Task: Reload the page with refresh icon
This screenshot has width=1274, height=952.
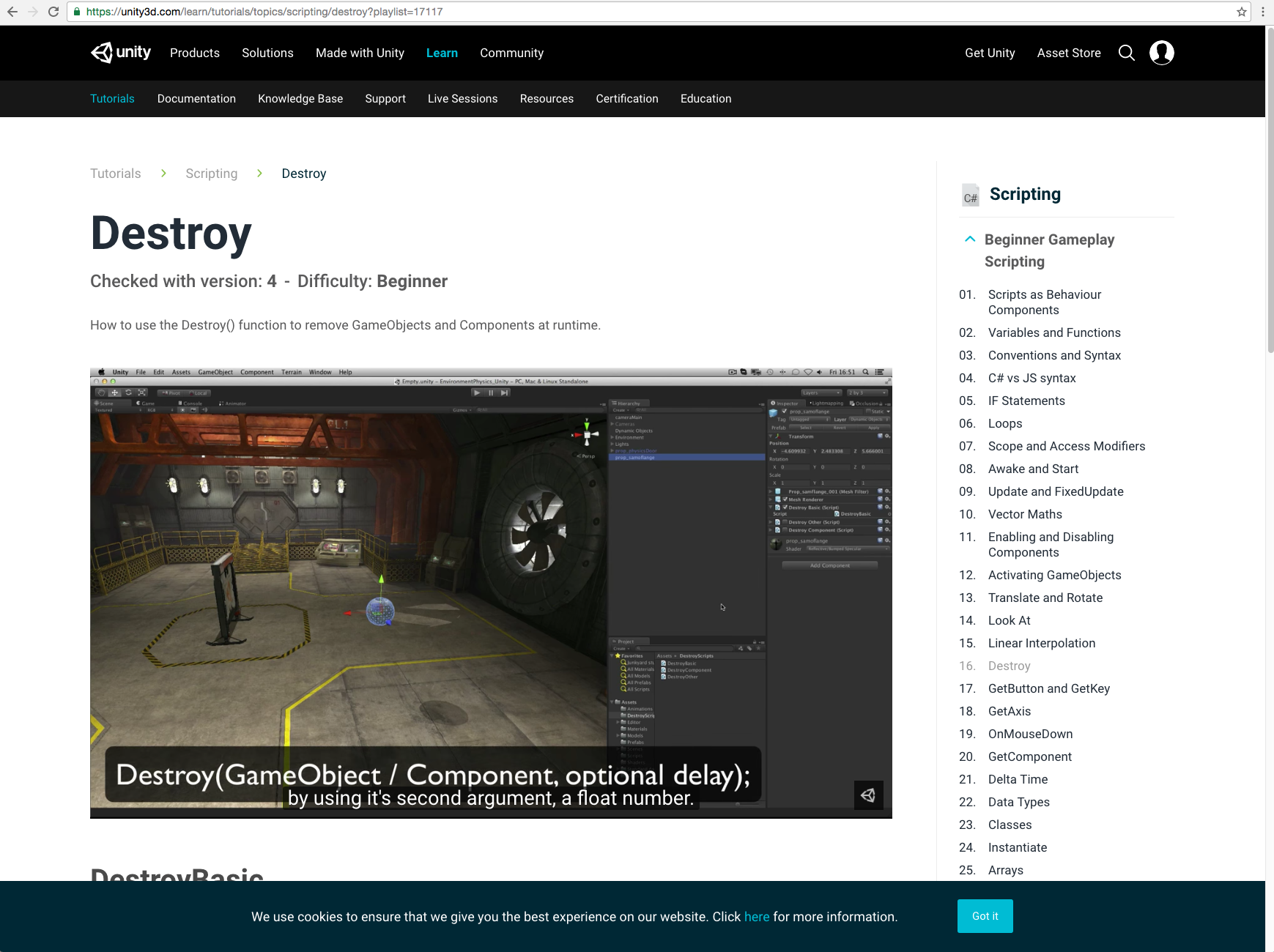Action: [53, 12]
